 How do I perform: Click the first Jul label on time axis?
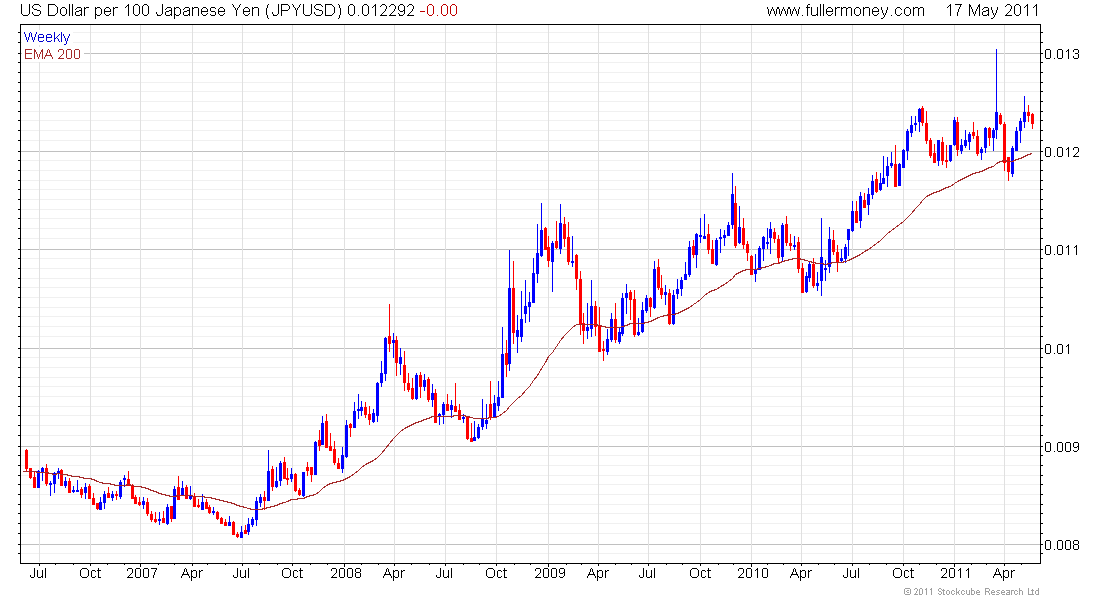pos(38,573)
